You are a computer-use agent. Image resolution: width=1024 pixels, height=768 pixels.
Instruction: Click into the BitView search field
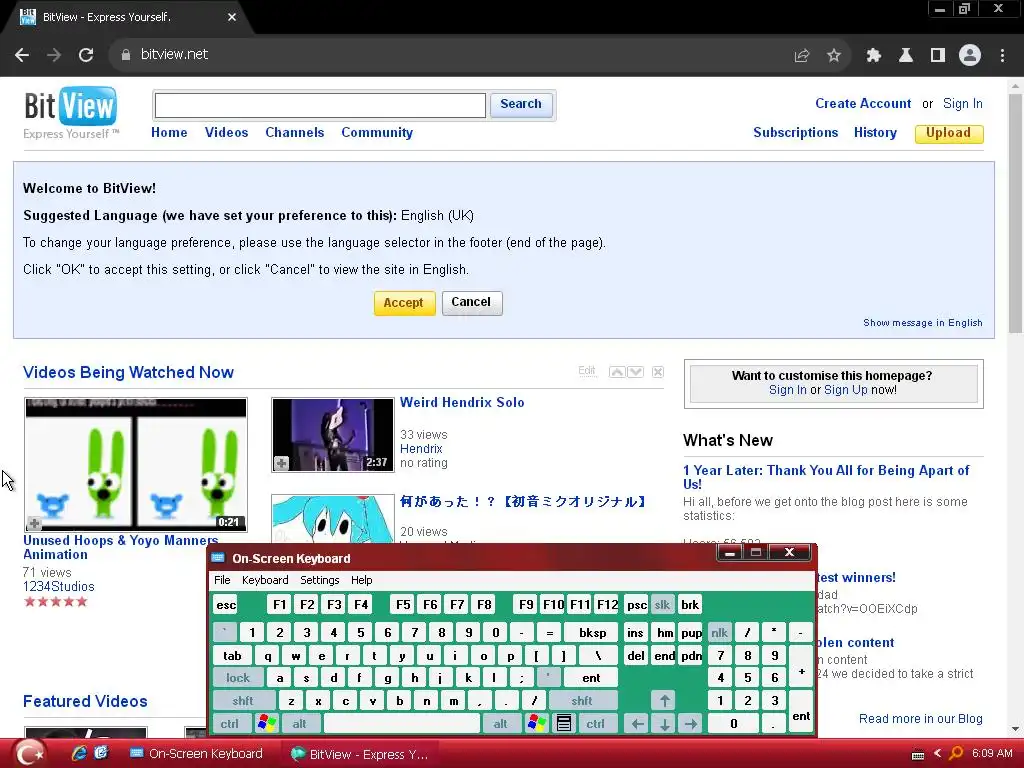click(320, 105)
